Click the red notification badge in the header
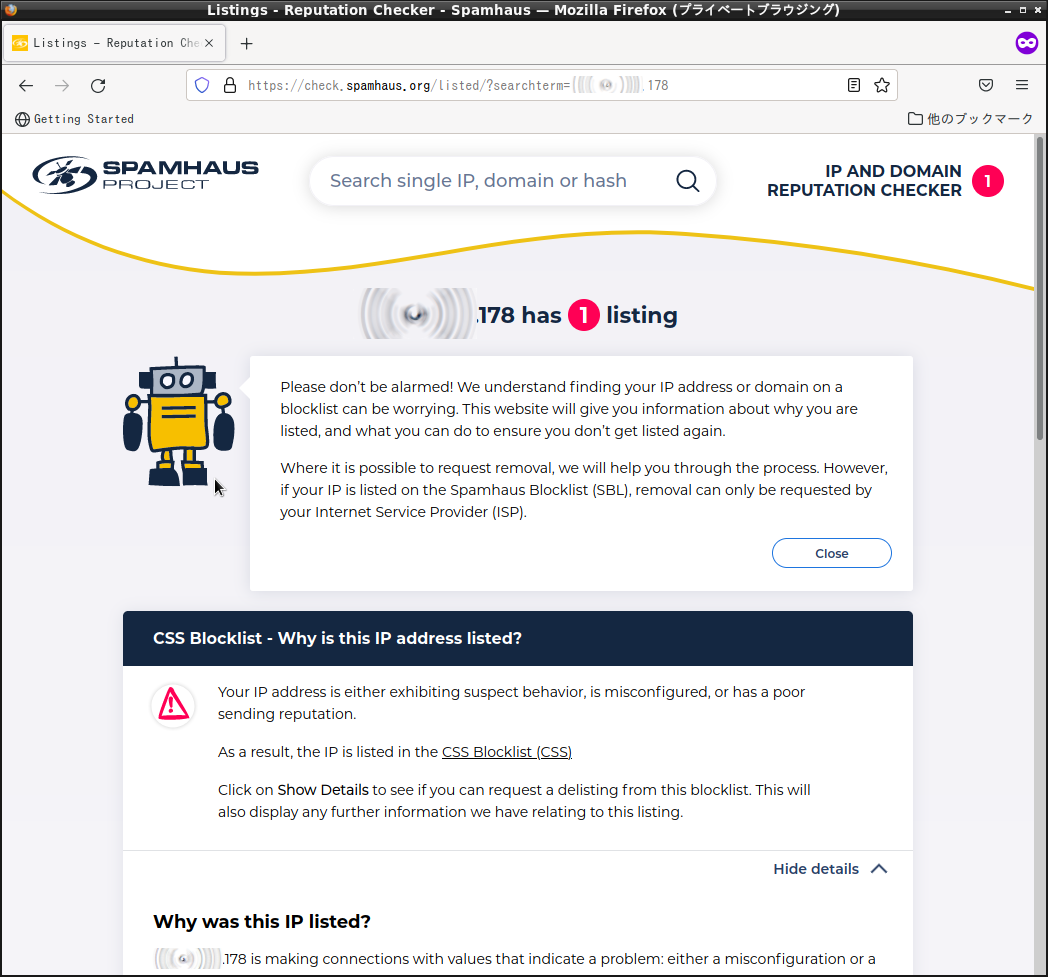Screen dimensions: 1048x977 click(988, 181)
